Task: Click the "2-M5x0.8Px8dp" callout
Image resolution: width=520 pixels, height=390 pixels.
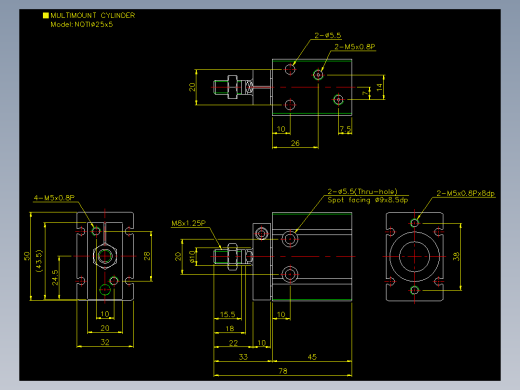Action: click(x=466, y=193)
